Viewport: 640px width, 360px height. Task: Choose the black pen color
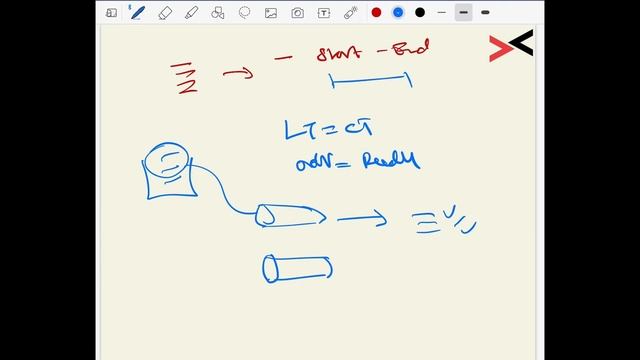(x=420, y=13)
